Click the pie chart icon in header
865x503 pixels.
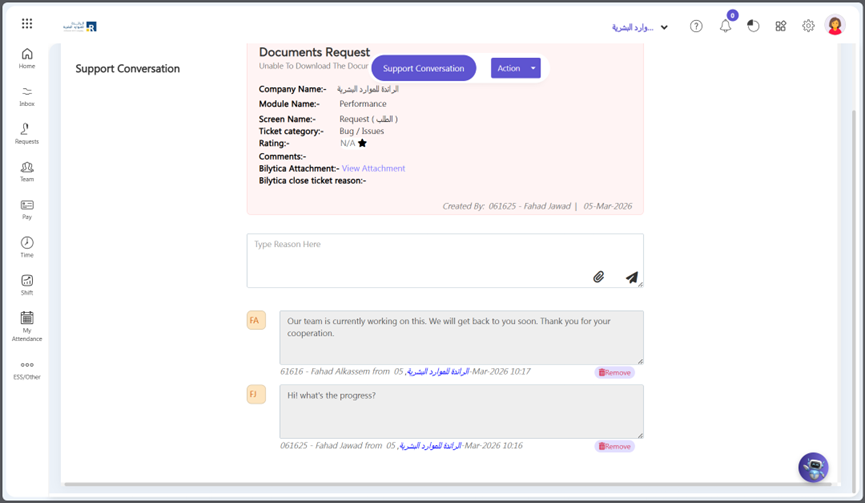753,26
